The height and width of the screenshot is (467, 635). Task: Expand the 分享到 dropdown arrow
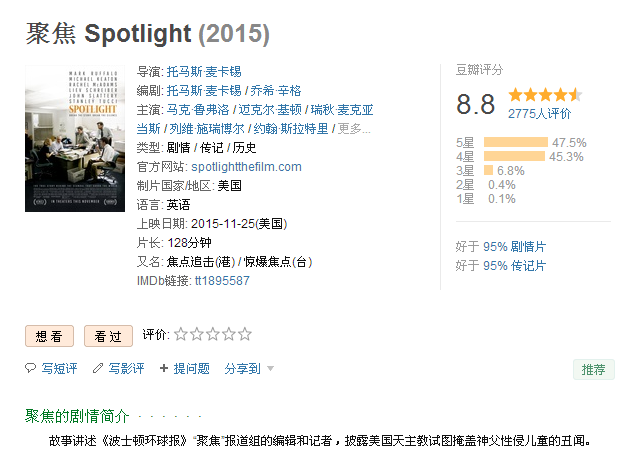point(271,369)
